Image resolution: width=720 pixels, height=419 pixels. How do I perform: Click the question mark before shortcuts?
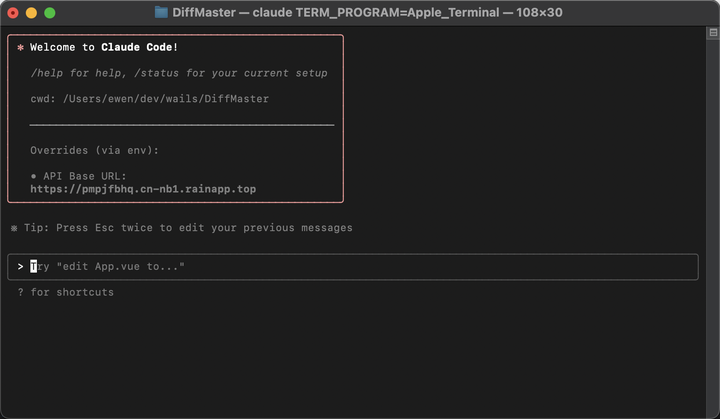pyautogui.click(x=20, y=292)
